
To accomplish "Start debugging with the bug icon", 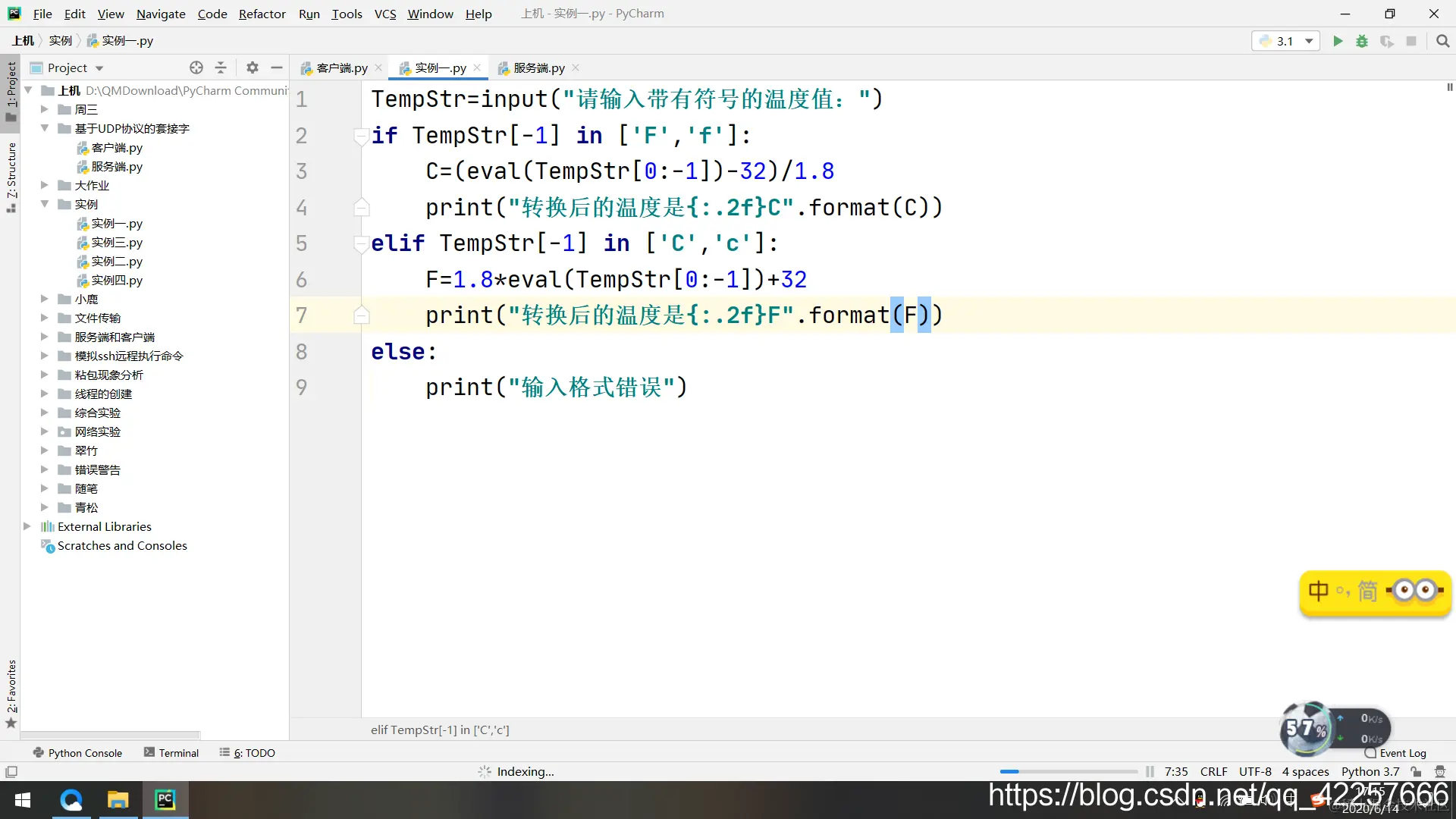I will 1362,41.
